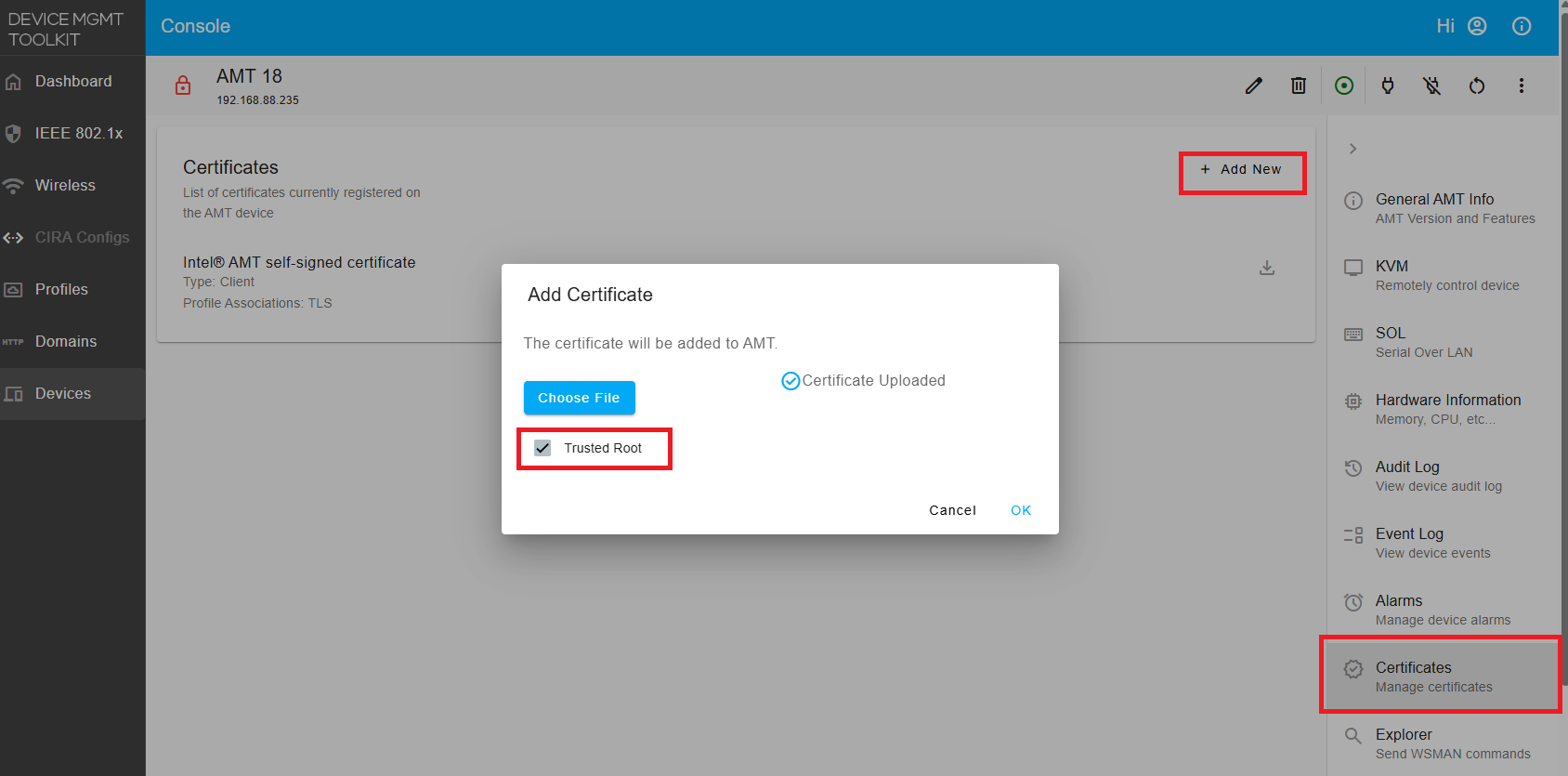Click the Device Mgmt Toolkit logo

pos(65,29)
